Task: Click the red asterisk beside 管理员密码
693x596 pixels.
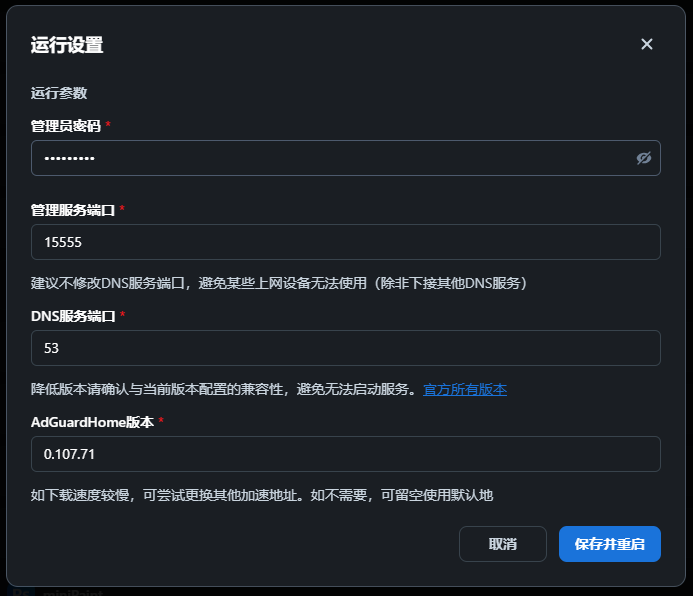Action: point(108,126)
